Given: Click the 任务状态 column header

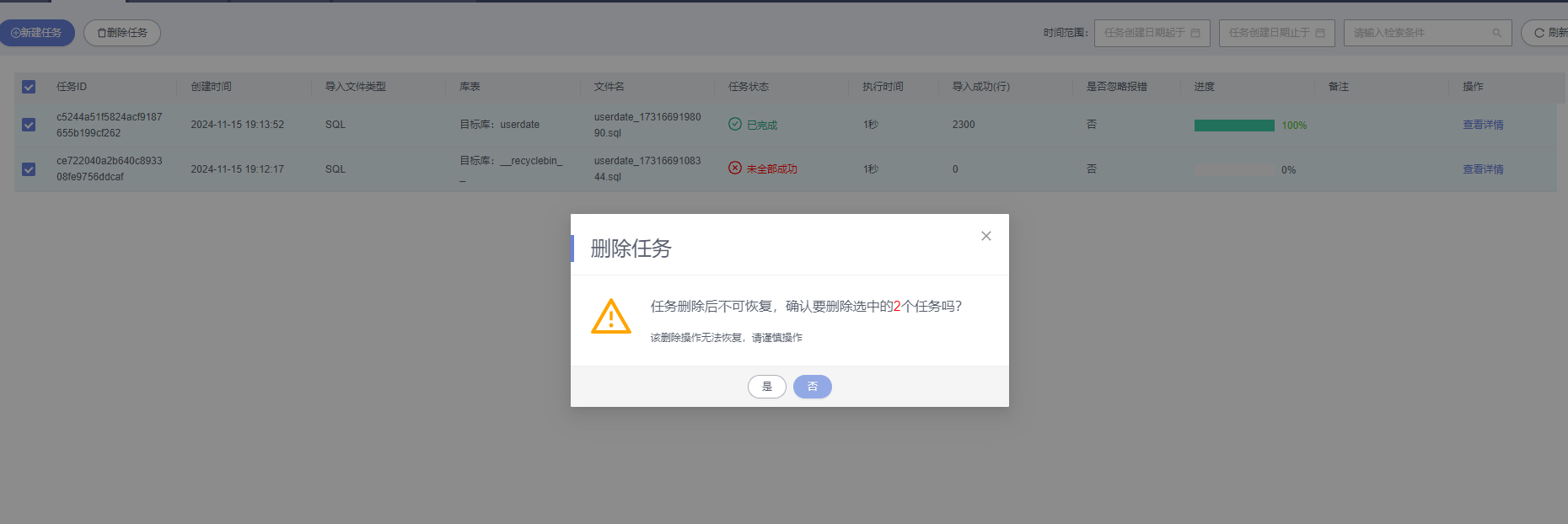Looking at the screenshot, I should click(x=749, y=87).
